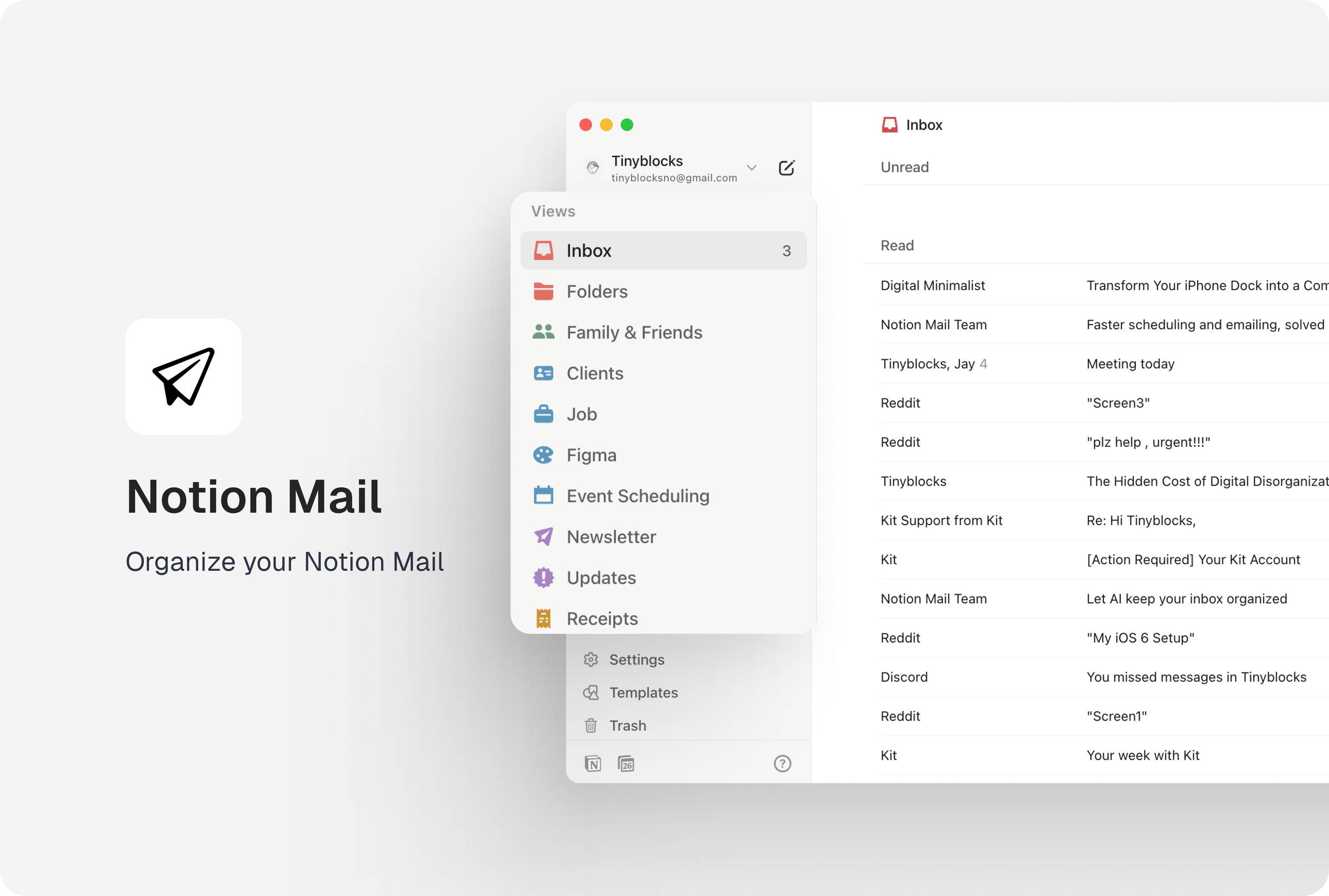The width and height of the screenshot is (1329, 896).
Task: Open the Family & Friends view
Action: (x=663, y=332)
